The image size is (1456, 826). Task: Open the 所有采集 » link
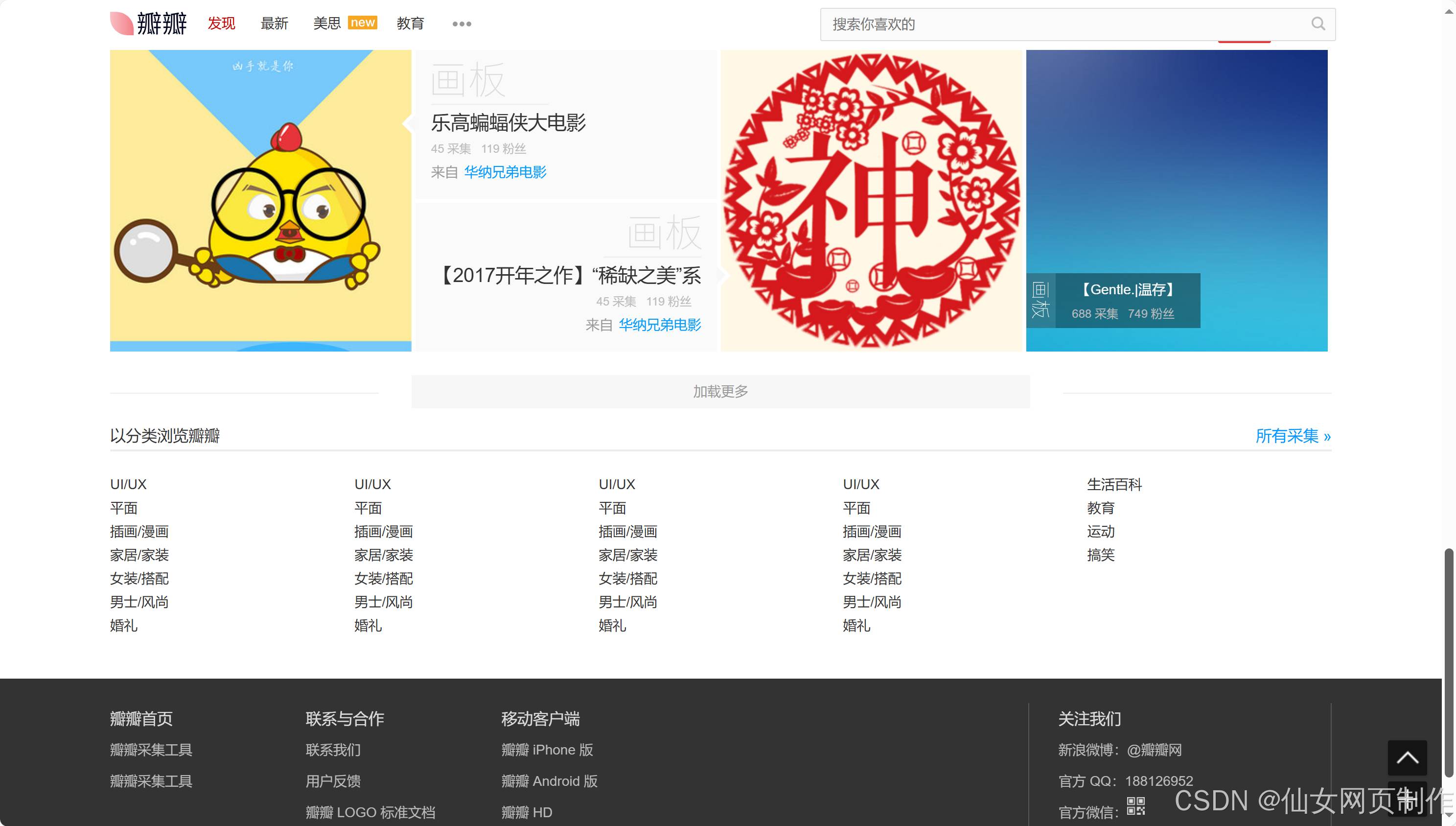coord(1293,436)
